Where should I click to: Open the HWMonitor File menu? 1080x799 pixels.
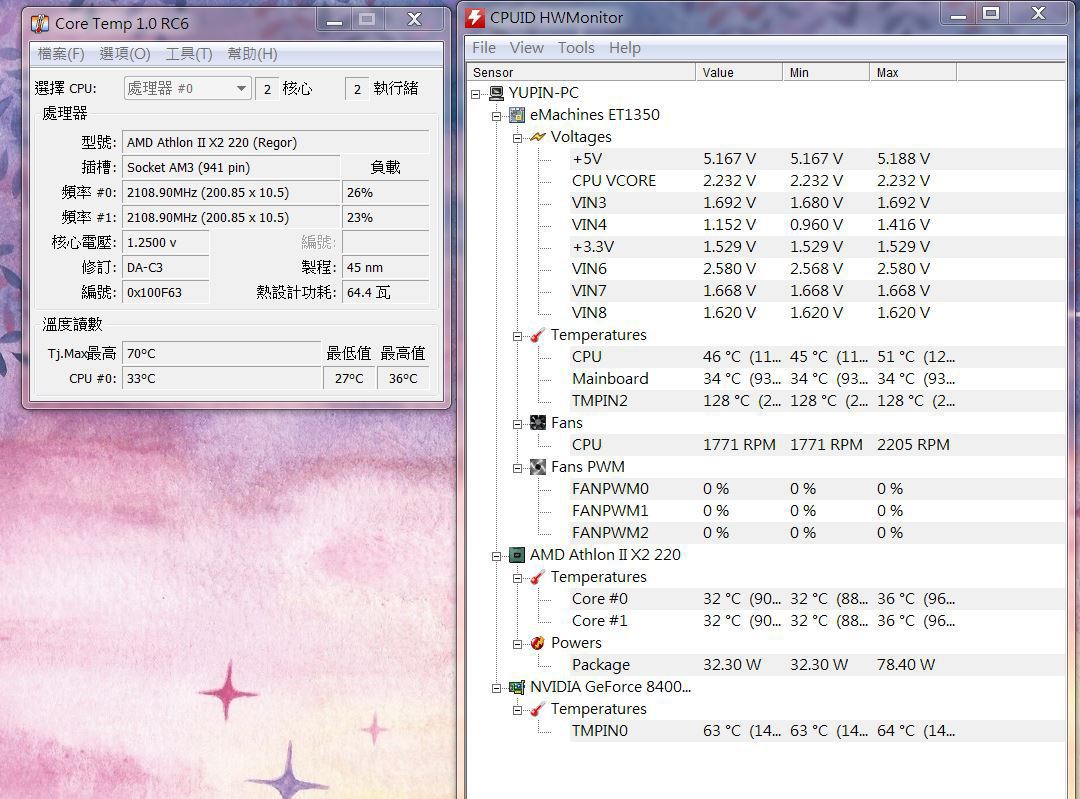click(x=484, y=48)
